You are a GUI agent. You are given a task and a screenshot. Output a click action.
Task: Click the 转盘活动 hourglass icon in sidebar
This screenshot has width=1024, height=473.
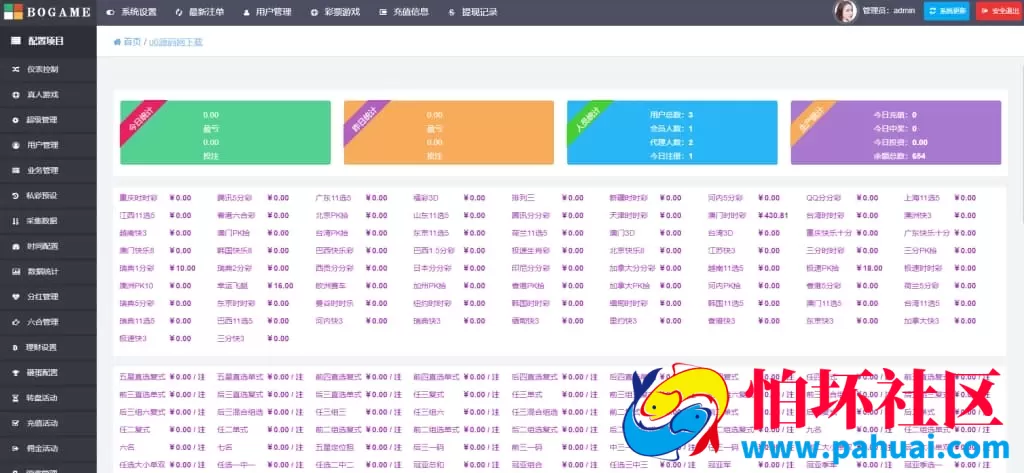(x=16, y=397)
